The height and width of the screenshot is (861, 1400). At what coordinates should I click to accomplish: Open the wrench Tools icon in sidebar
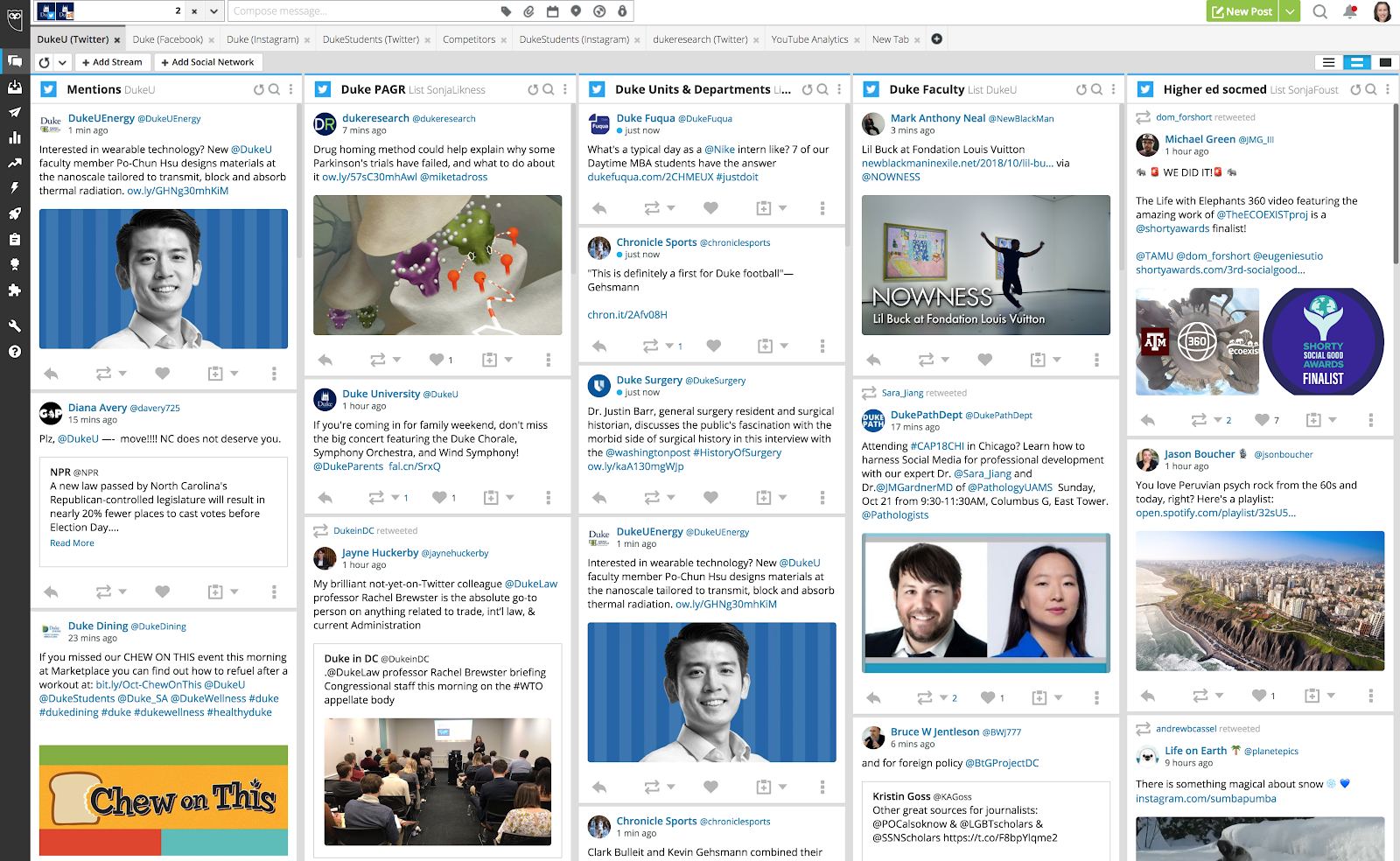point(14,325)
